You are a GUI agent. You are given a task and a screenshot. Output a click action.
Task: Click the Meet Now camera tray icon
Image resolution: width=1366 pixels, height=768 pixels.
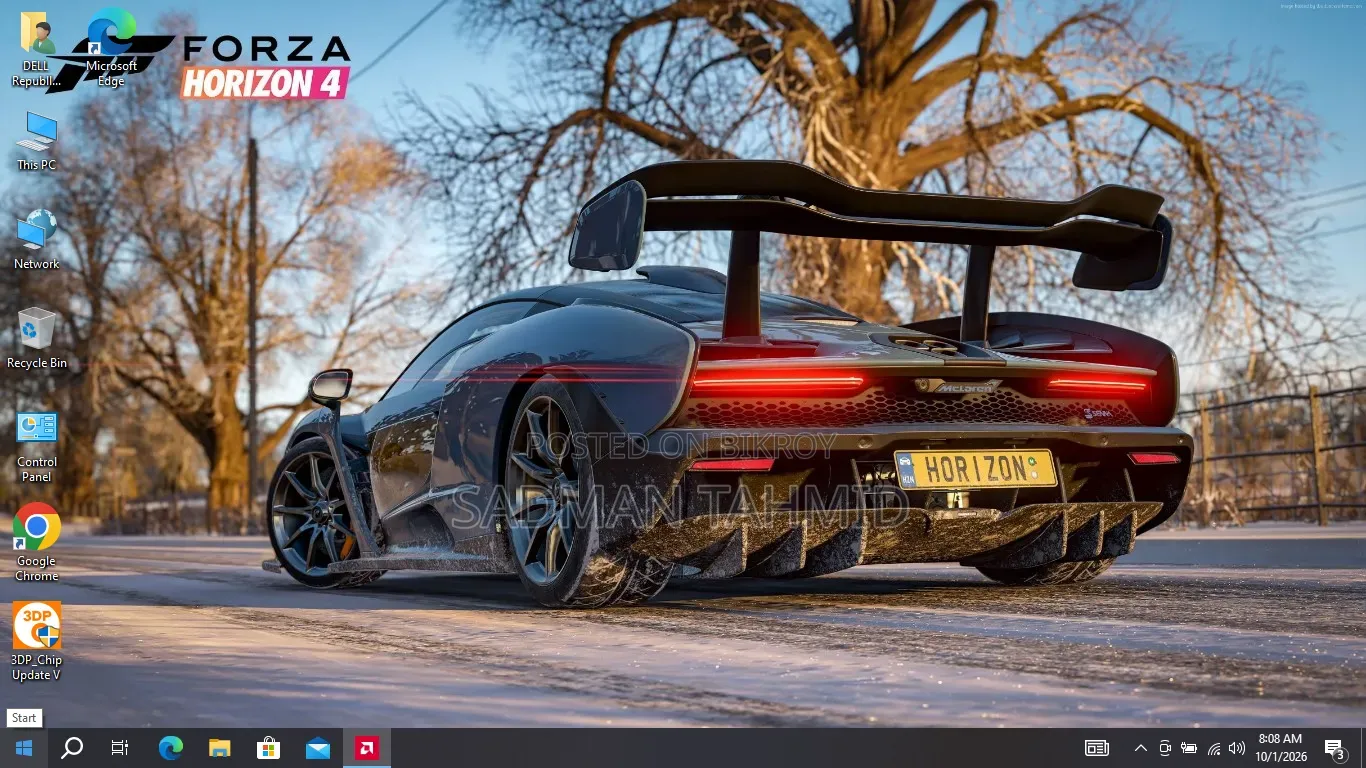pyautogui.click(x=1165, y=748)
